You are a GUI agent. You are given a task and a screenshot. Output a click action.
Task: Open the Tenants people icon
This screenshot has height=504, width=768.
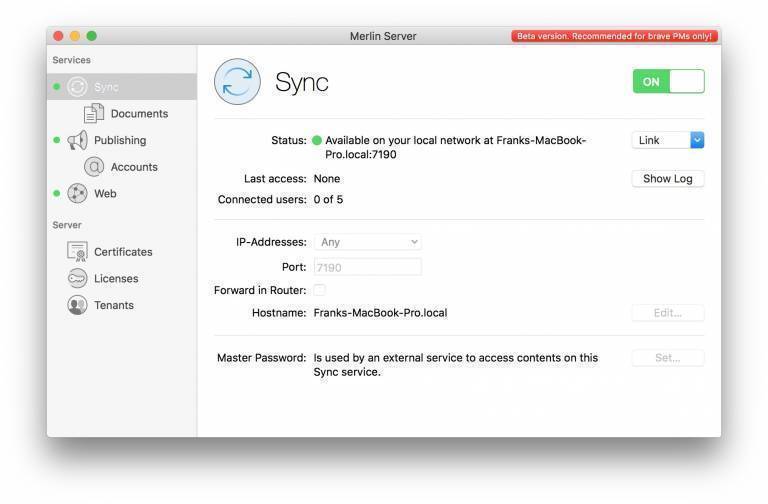click(77, 305)
